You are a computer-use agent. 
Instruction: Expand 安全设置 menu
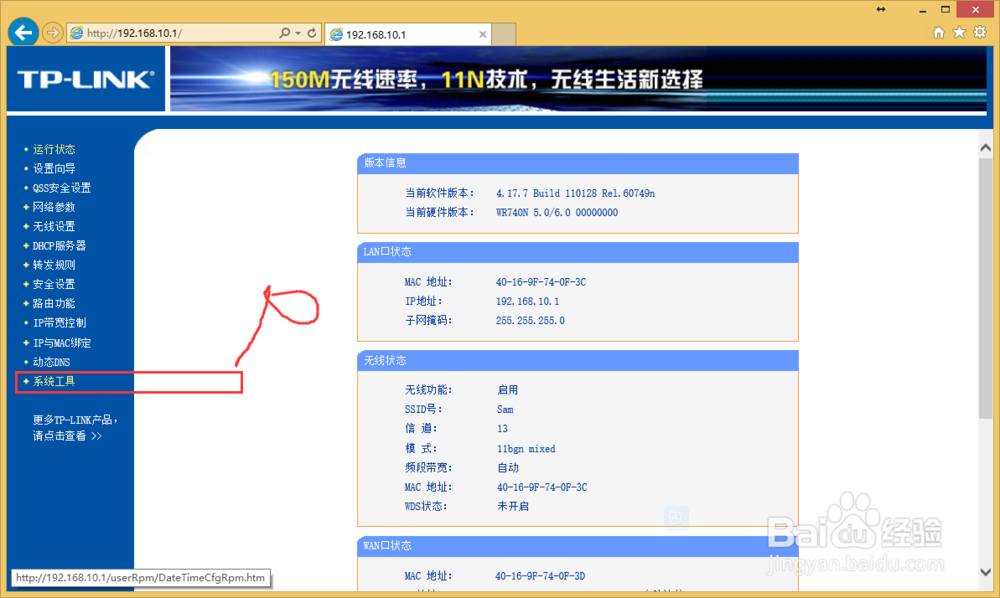(54, 284)
